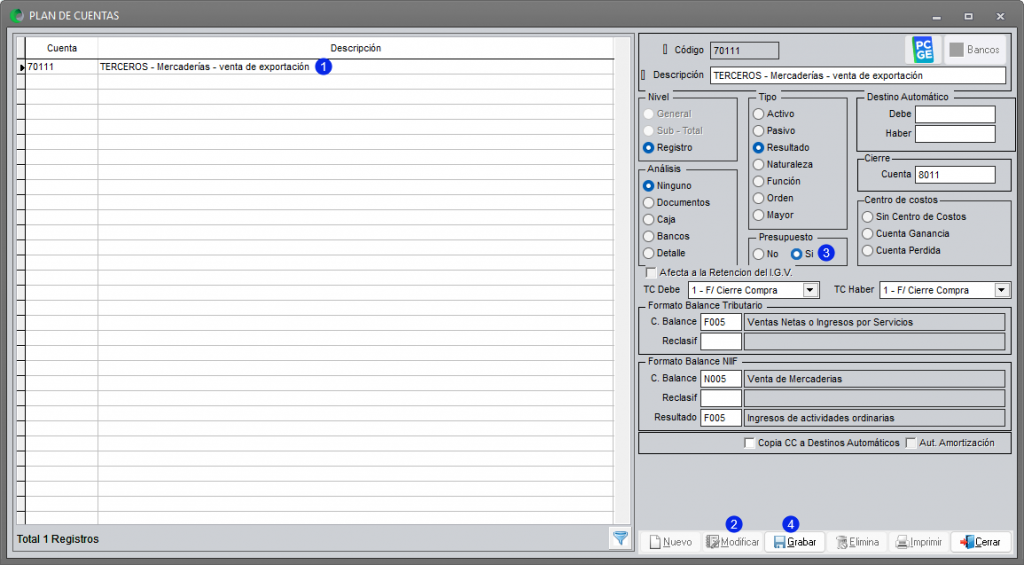Click Tributario C. Balance field F005
The width and height of the screenshot is (1024, 565).
pos(721,322)
